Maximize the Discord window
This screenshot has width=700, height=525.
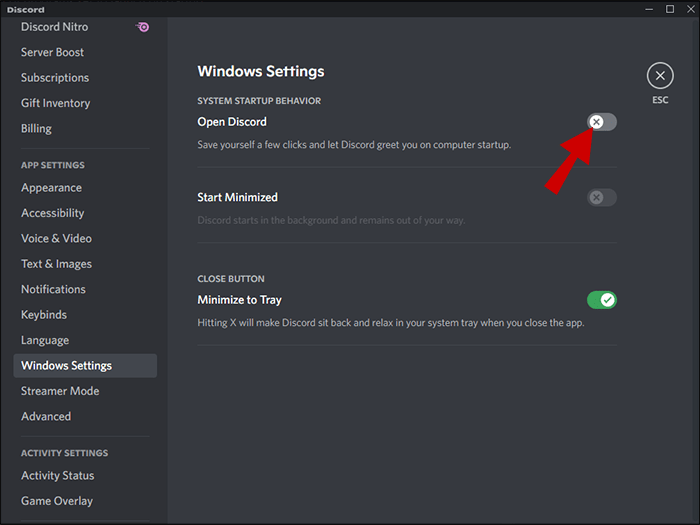pyautogui.click(x=670, y=9)
